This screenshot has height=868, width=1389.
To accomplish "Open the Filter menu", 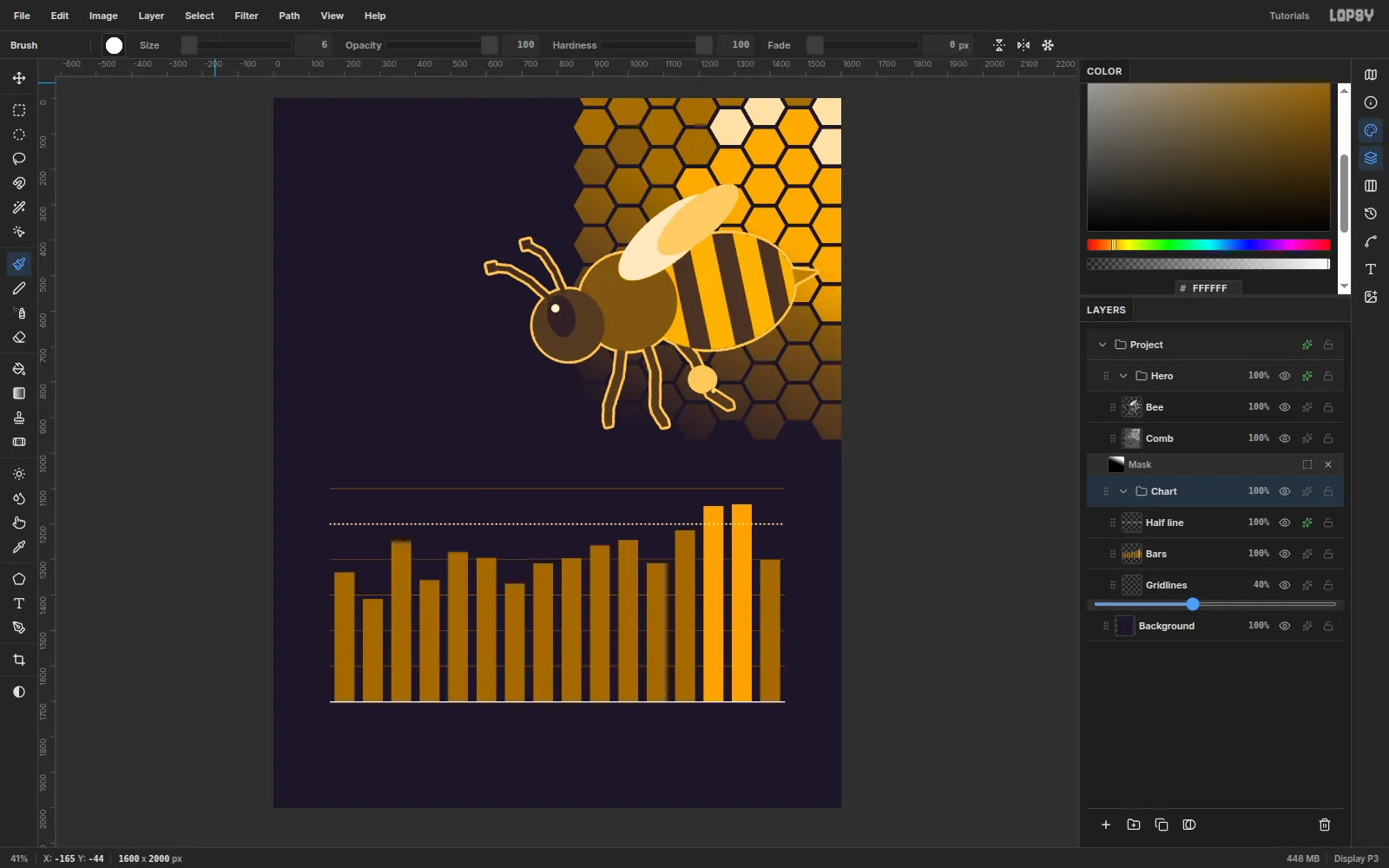I will (247, 16).
